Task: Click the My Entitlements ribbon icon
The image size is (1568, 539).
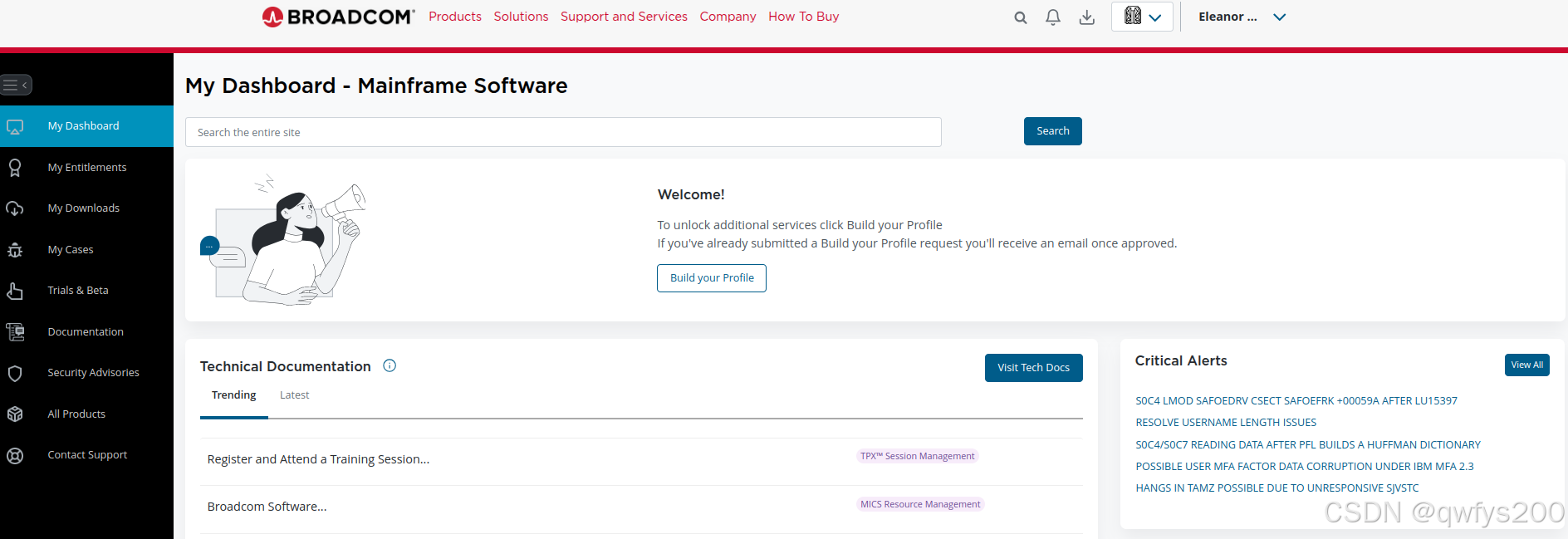Action: (x=15, y=168)
